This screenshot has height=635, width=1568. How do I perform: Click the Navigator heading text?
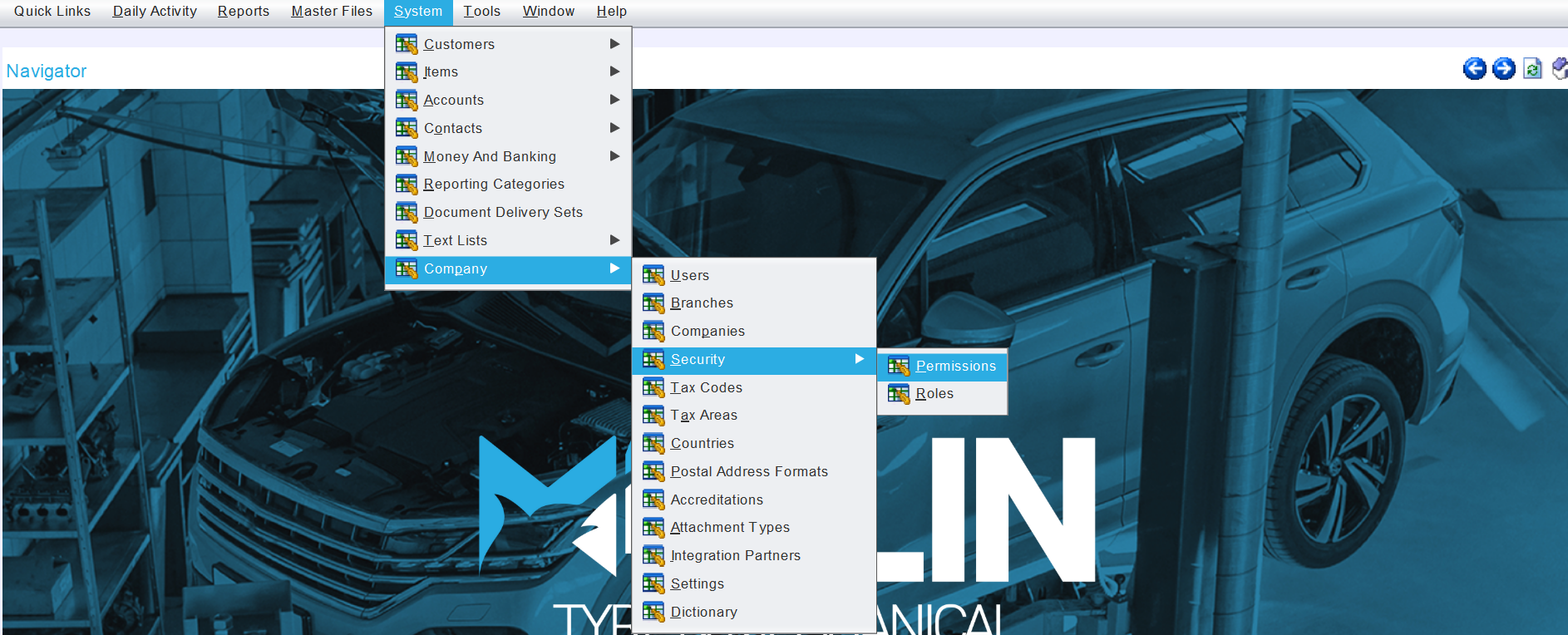point(47,71)
